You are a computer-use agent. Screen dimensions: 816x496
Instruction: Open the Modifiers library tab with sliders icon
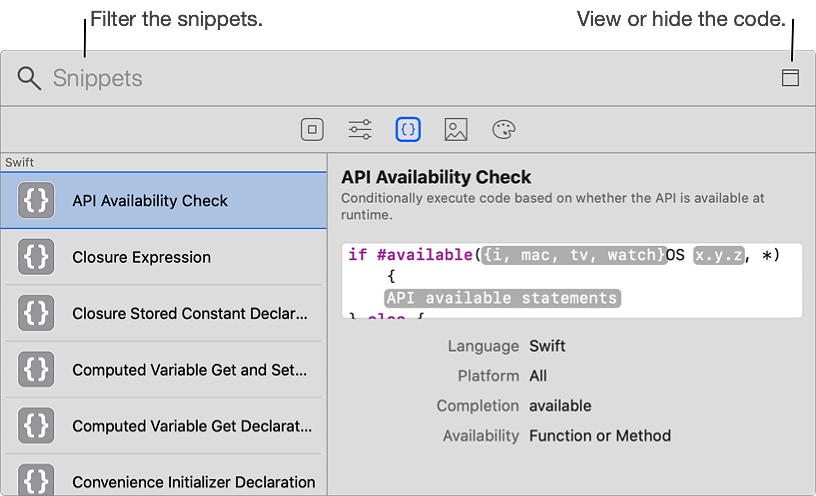coord(360,129)
